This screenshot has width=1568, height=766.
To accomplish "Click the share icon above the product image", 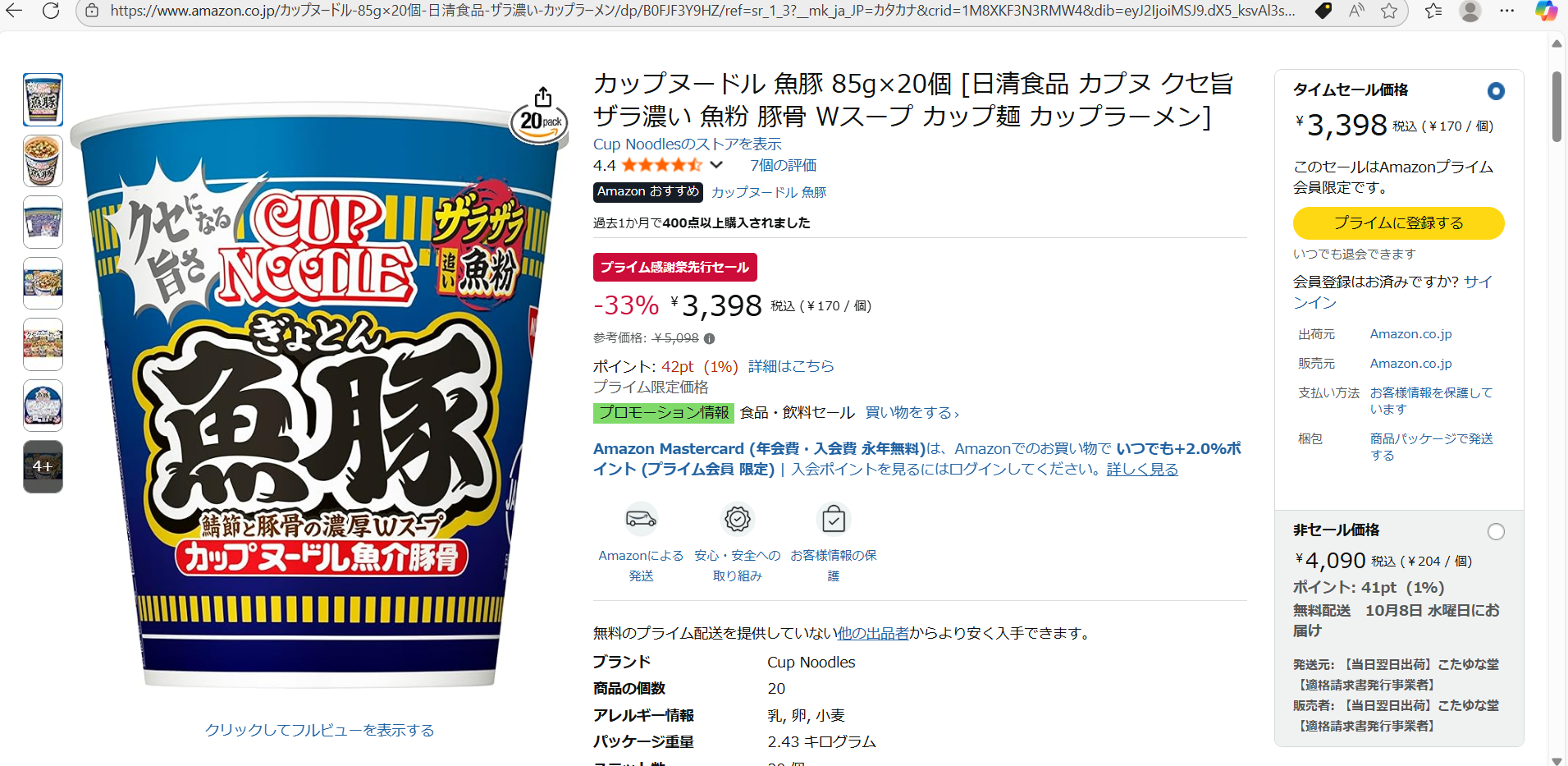I will tap(542, 96).
